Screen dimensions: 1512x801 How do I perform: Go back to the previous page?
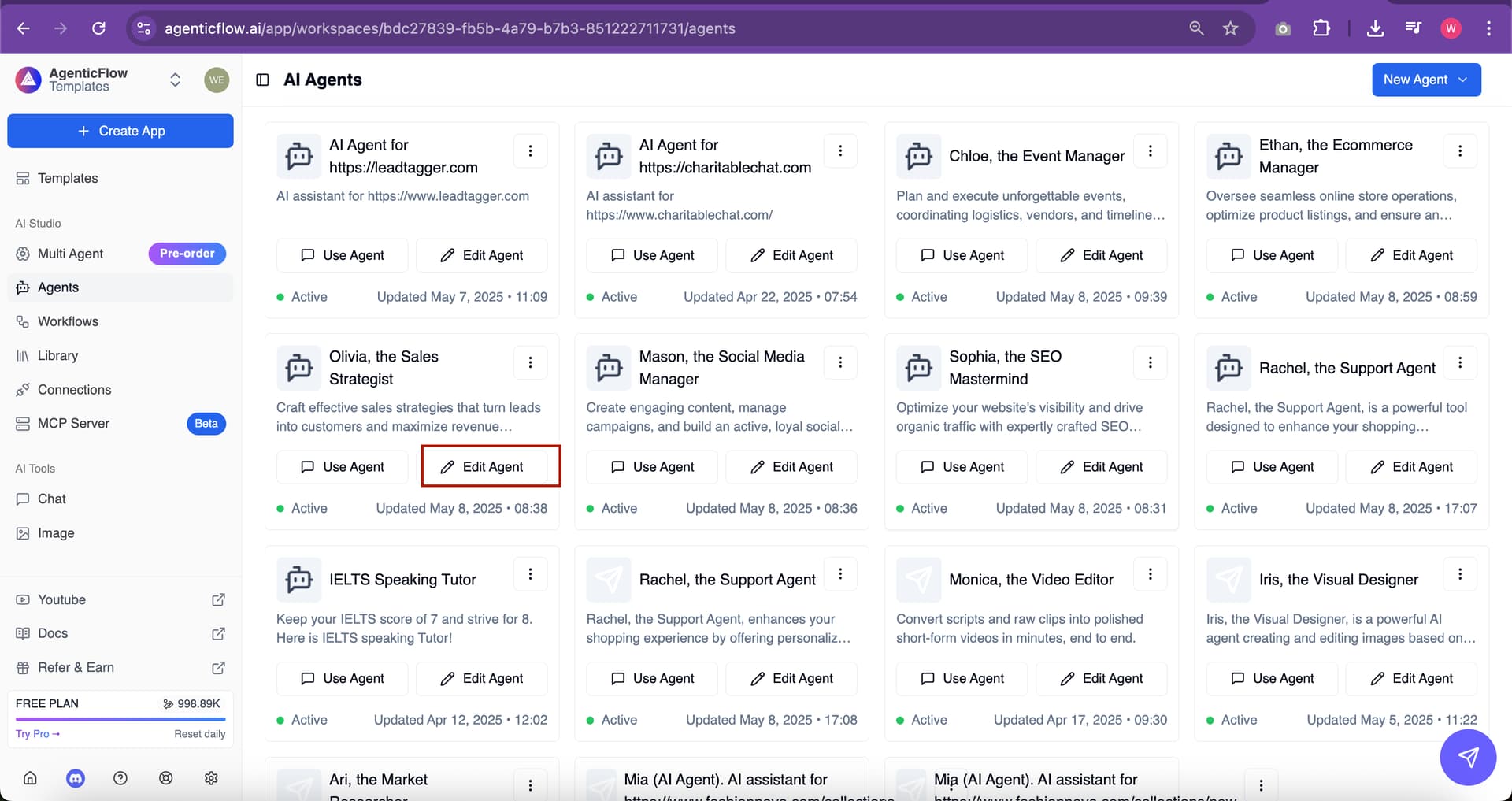[24, 28]
